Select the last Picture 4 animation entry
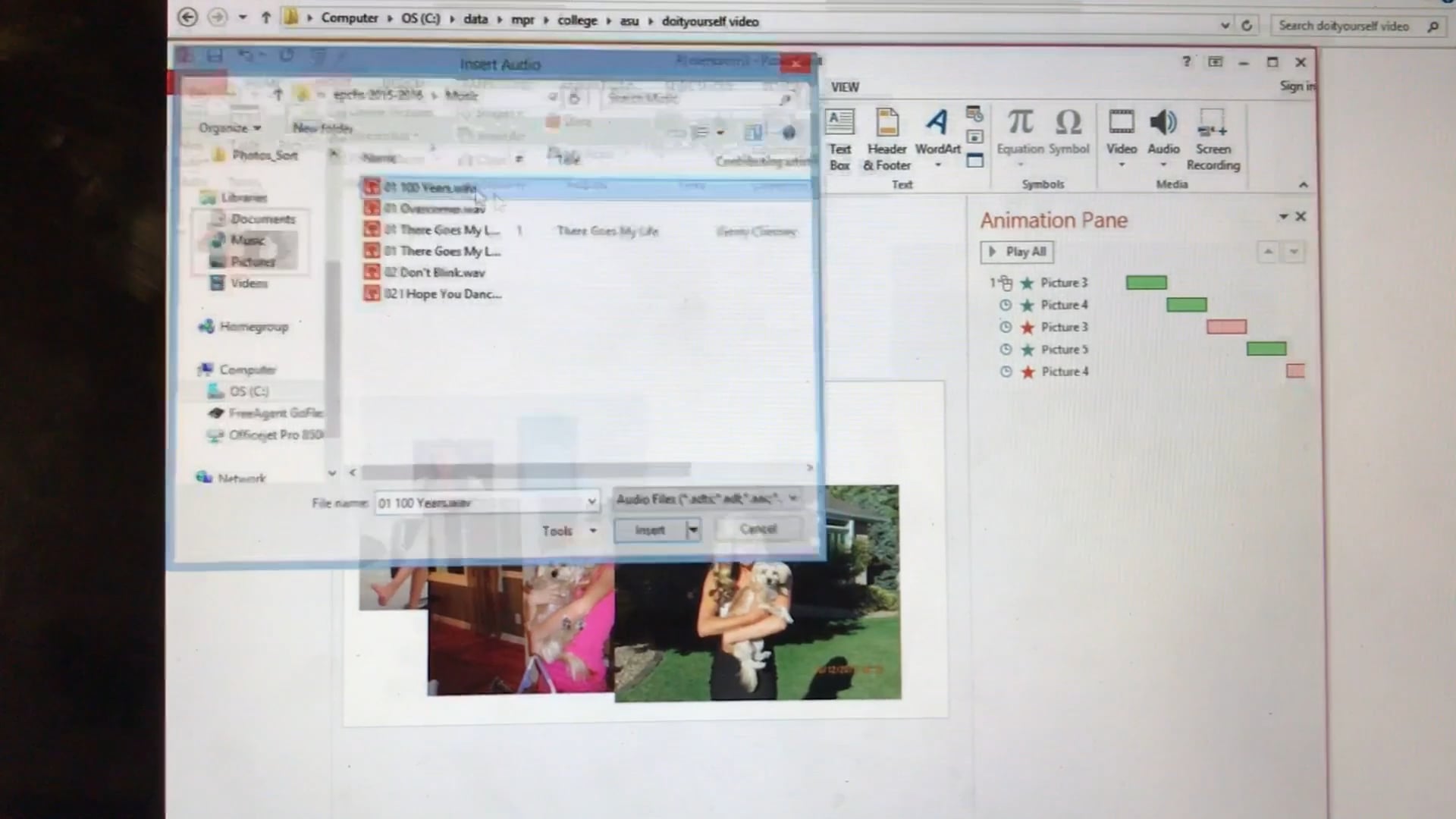Image resolution: width=1456 pixels, height=819 pixels. point(1064,372)
